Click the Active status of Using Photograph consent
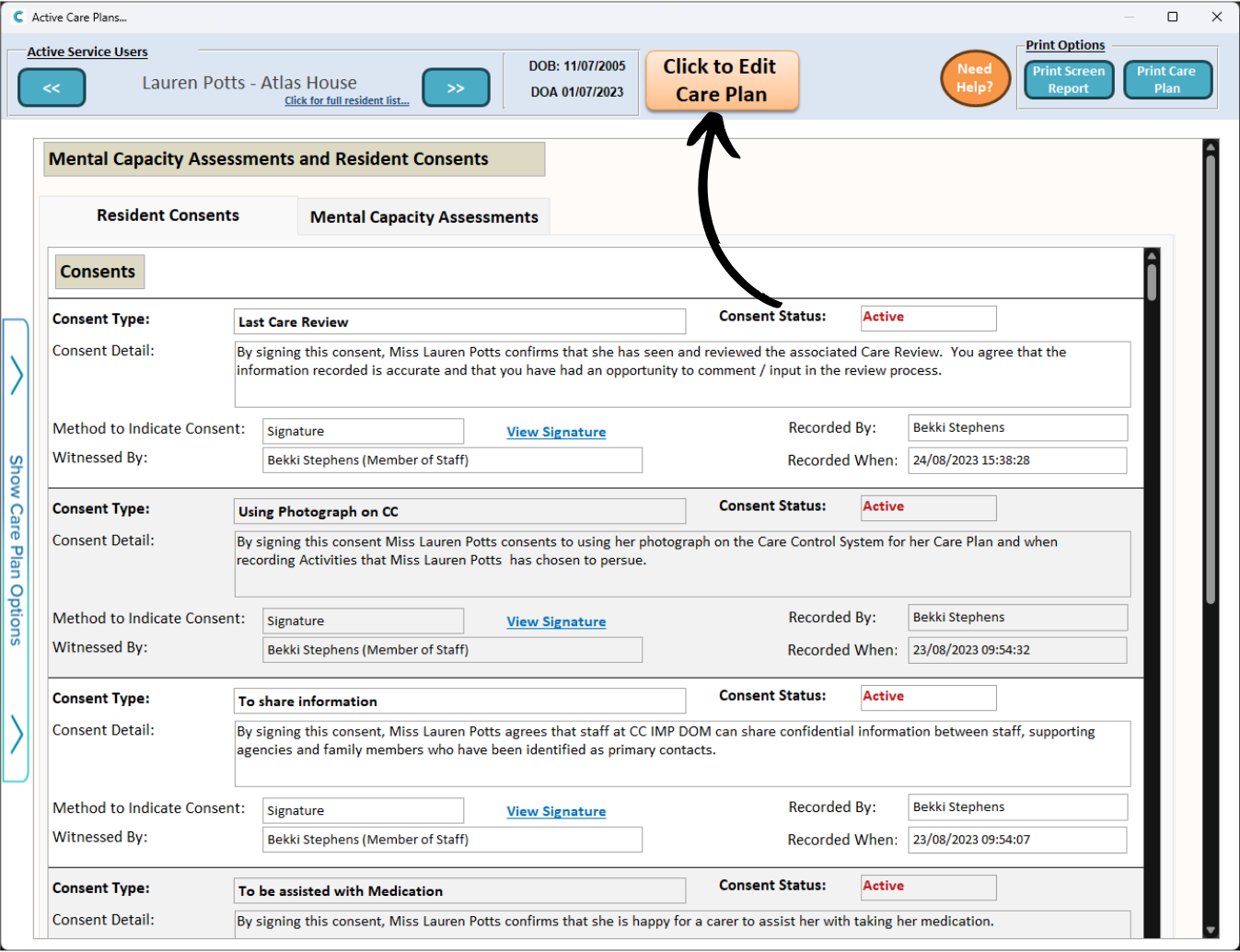Screen dimensions: 1240x952 929,507
